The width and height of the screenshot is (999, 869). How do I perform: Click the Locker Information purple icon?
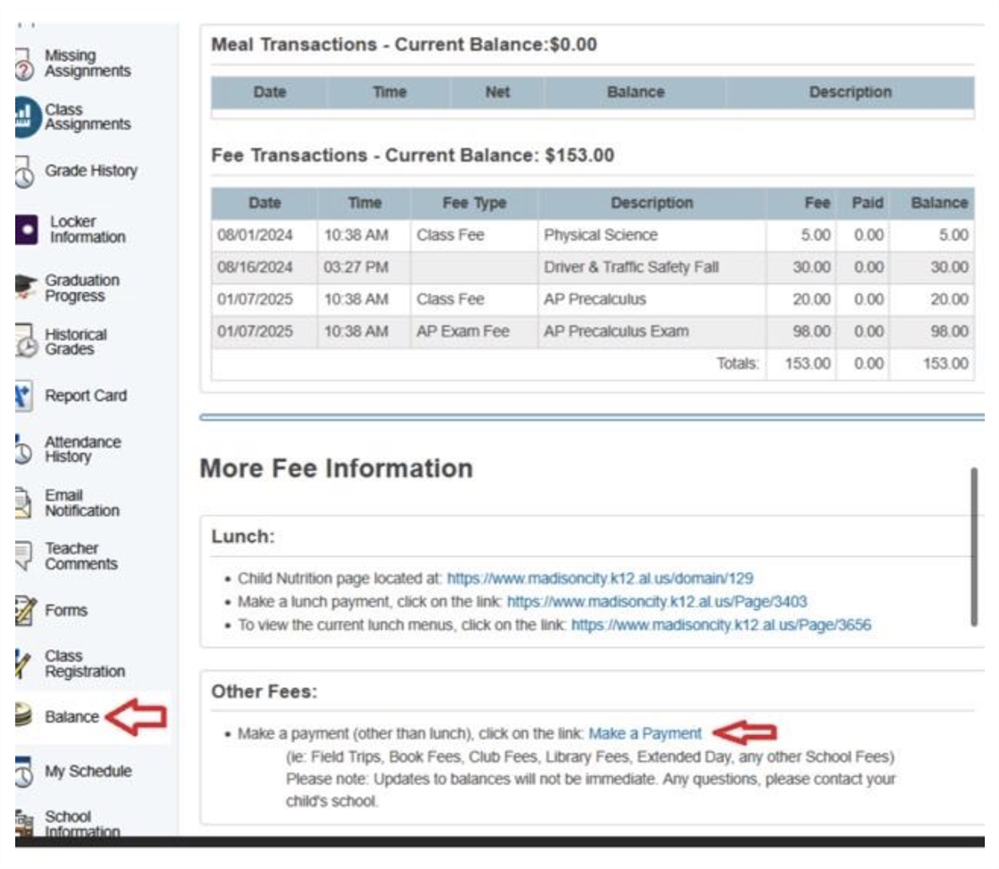click(x=27, y=229)
